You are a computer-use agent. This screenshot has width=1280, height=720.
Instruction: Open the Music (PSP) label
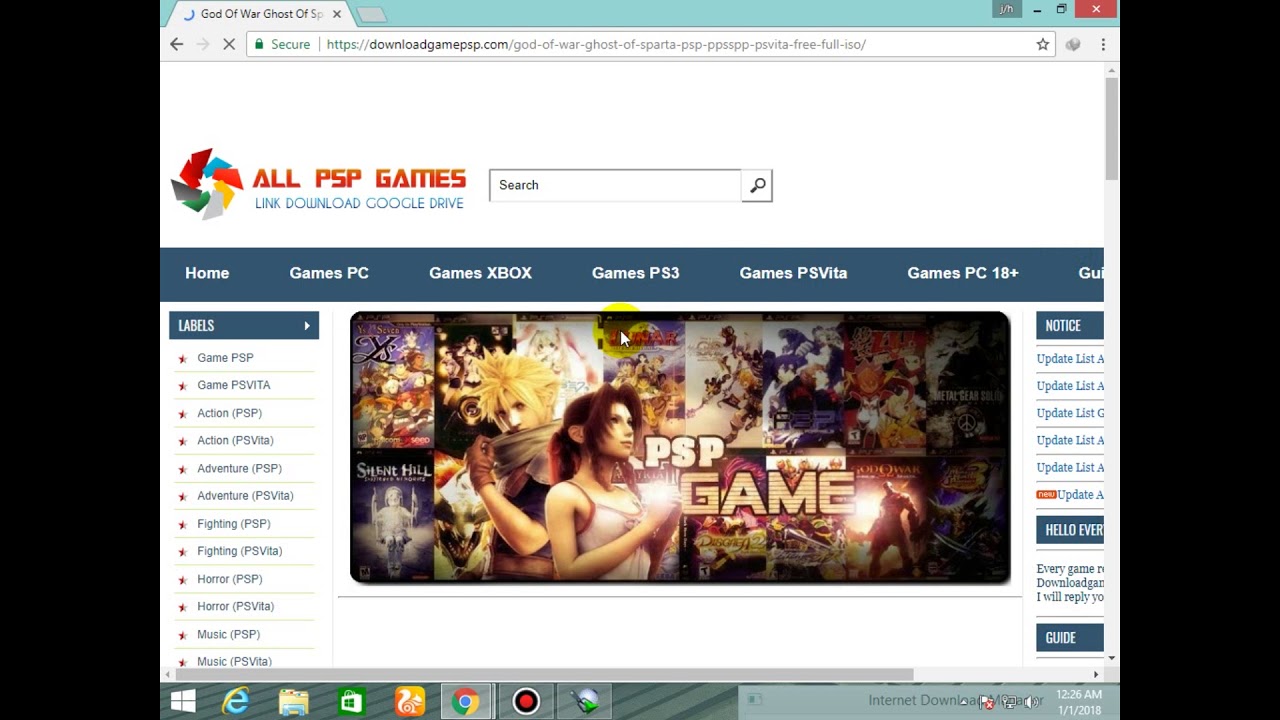click(228, 634)
